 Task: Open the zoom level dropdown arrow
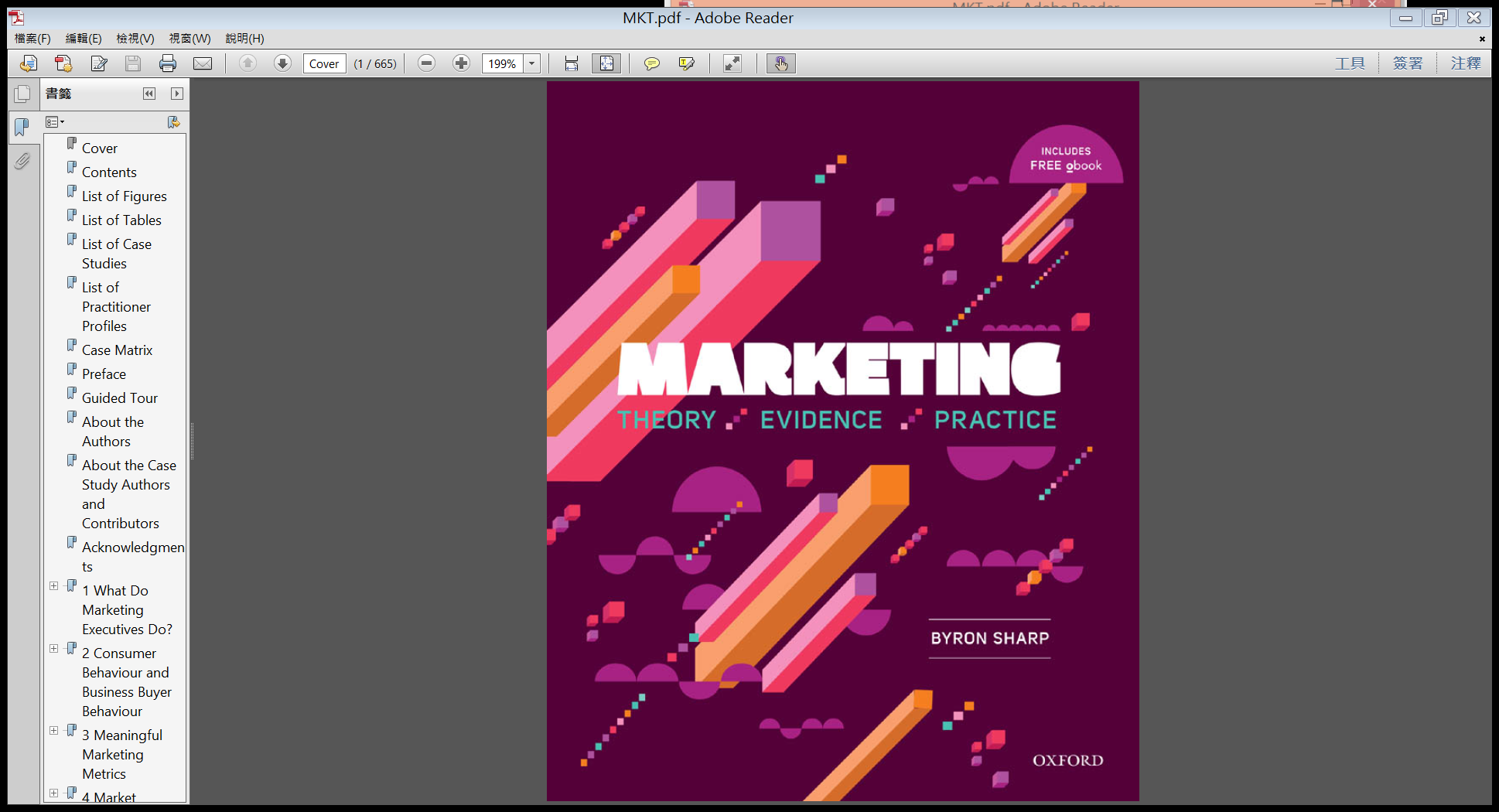(x=532, y=63)
